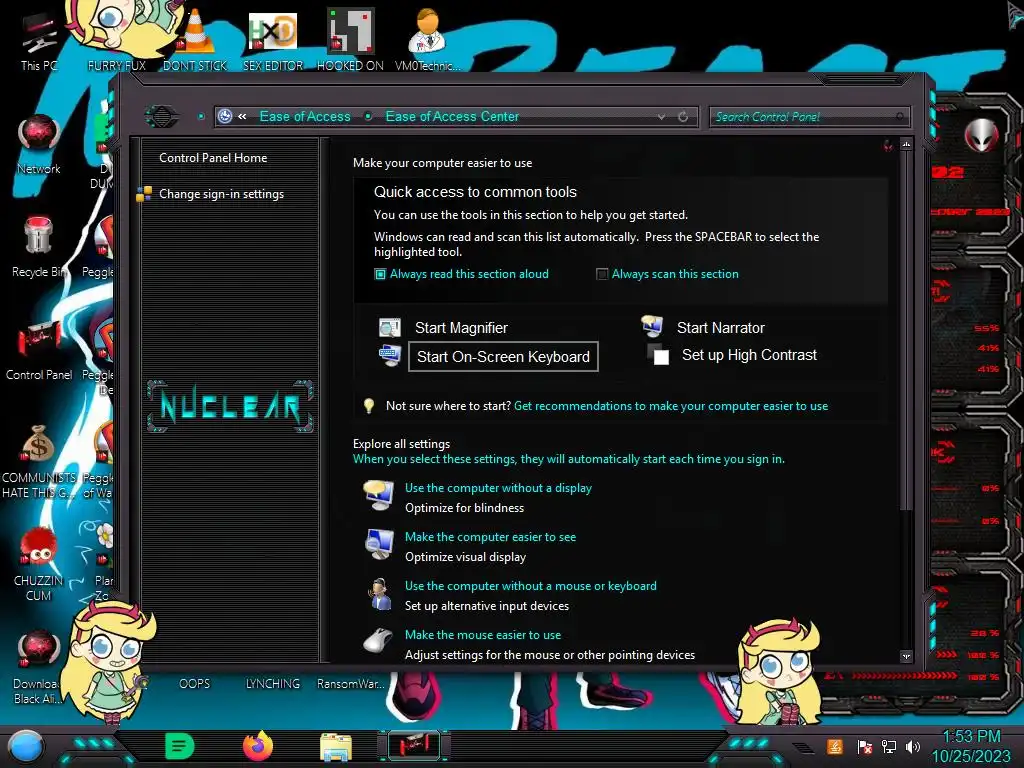Click the icon beside Make the computer easier to see
Viewport: 1024px width, 768px height.
(379, 545)
